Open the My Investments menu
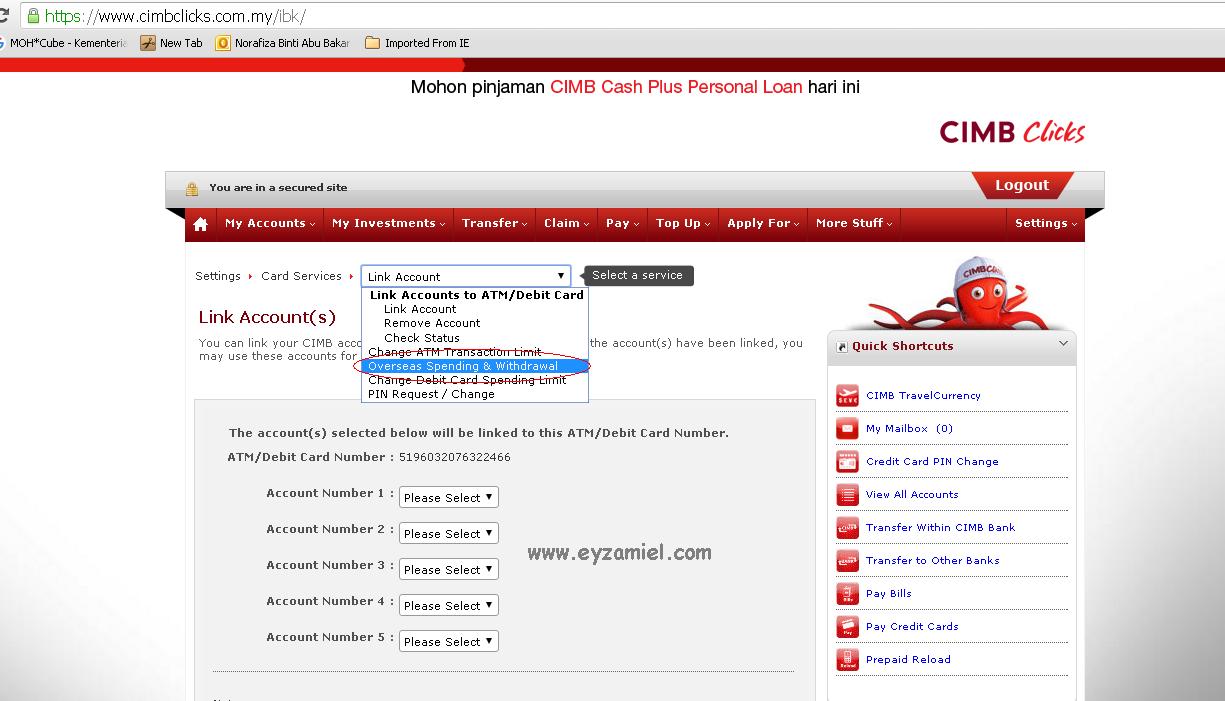This screenshot has height=701, width=1225. click(389, 223)
